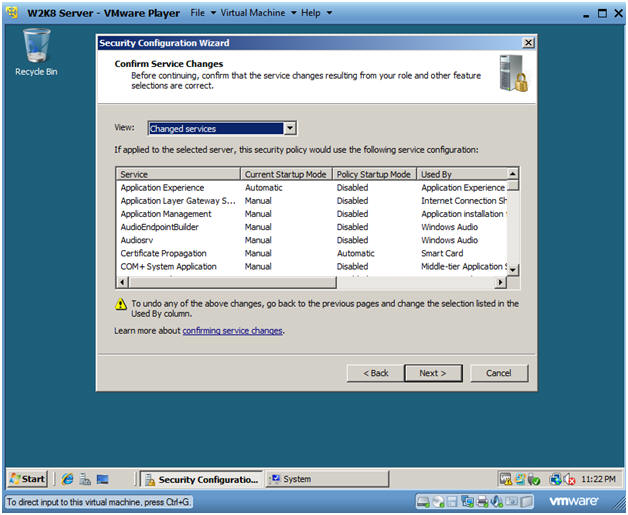Click the Smart Card Used By cell
This screenshot has width=628, height=515.
[x=442, y=253]
